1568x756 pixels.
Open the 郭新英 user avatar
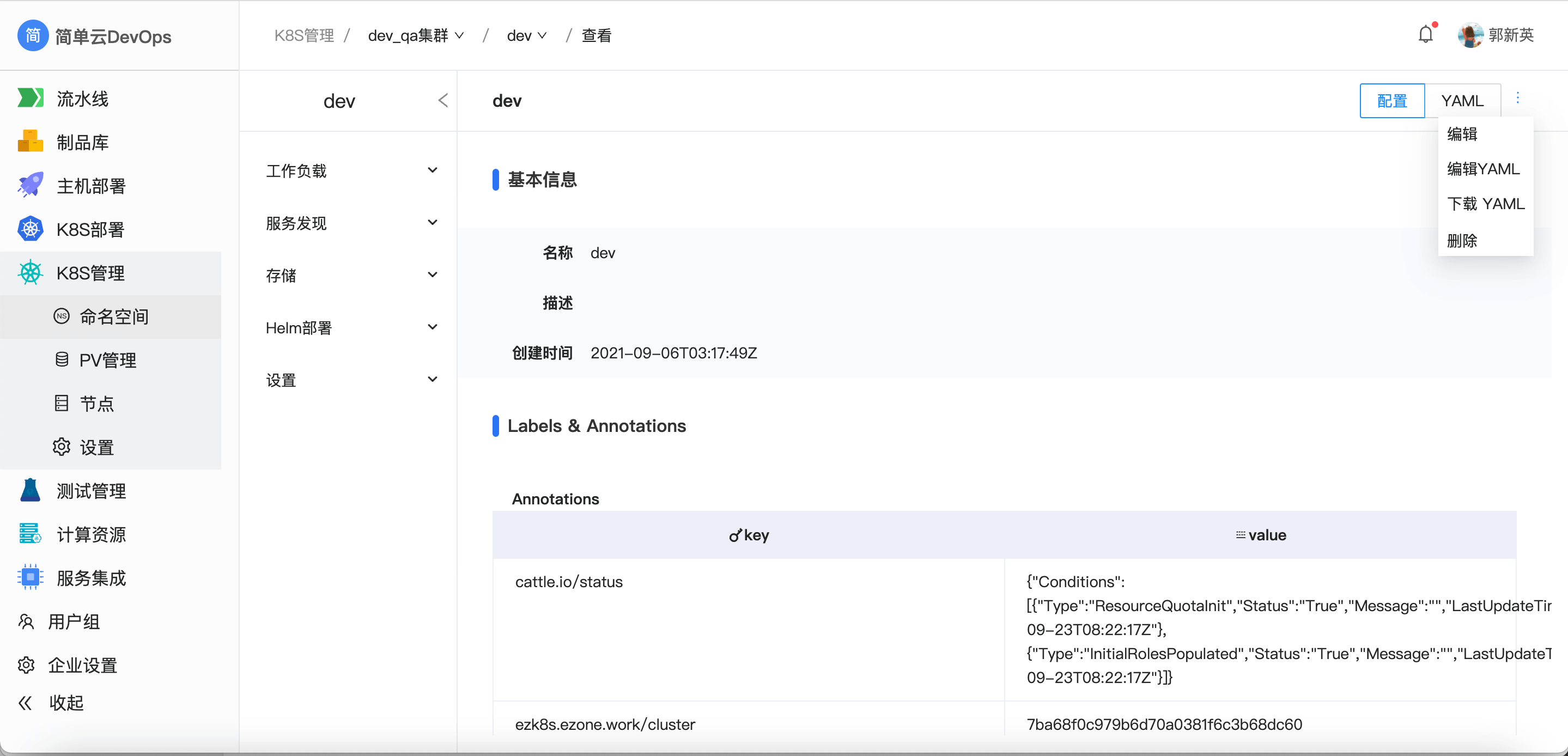[x=1470, y=35]
